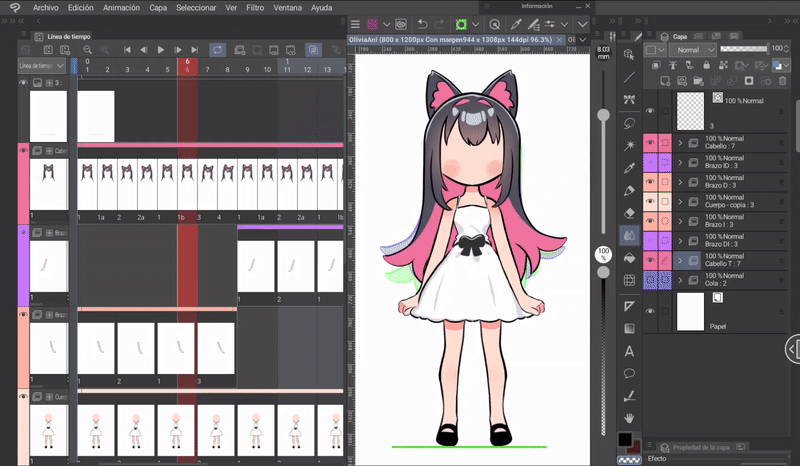Step back to the previous frame
Image resolution: width=800 pixels, height=466 pixels.
tap(144, 50)
